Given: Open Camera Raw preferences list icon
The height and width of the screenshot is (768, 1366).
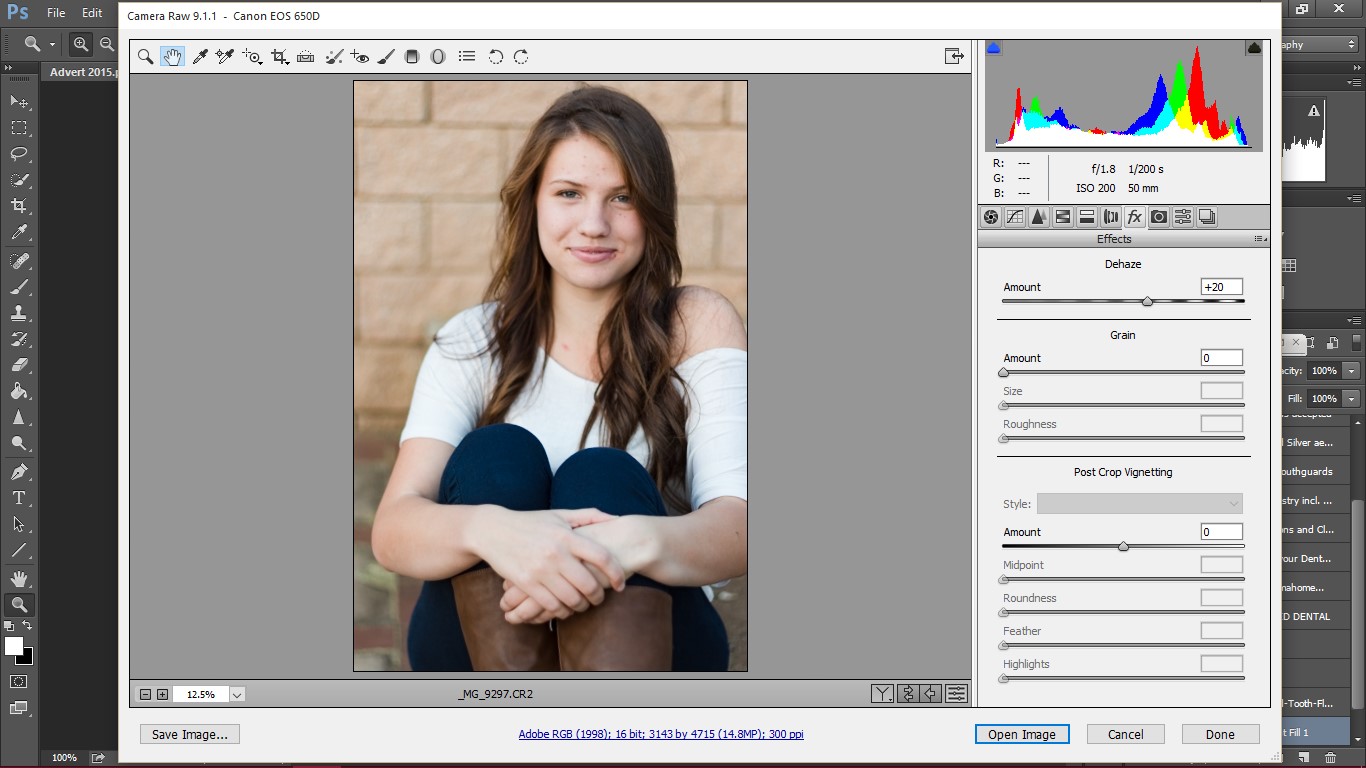Looking at the screenshot, I should pyautogui.click(x=467, y=57).
